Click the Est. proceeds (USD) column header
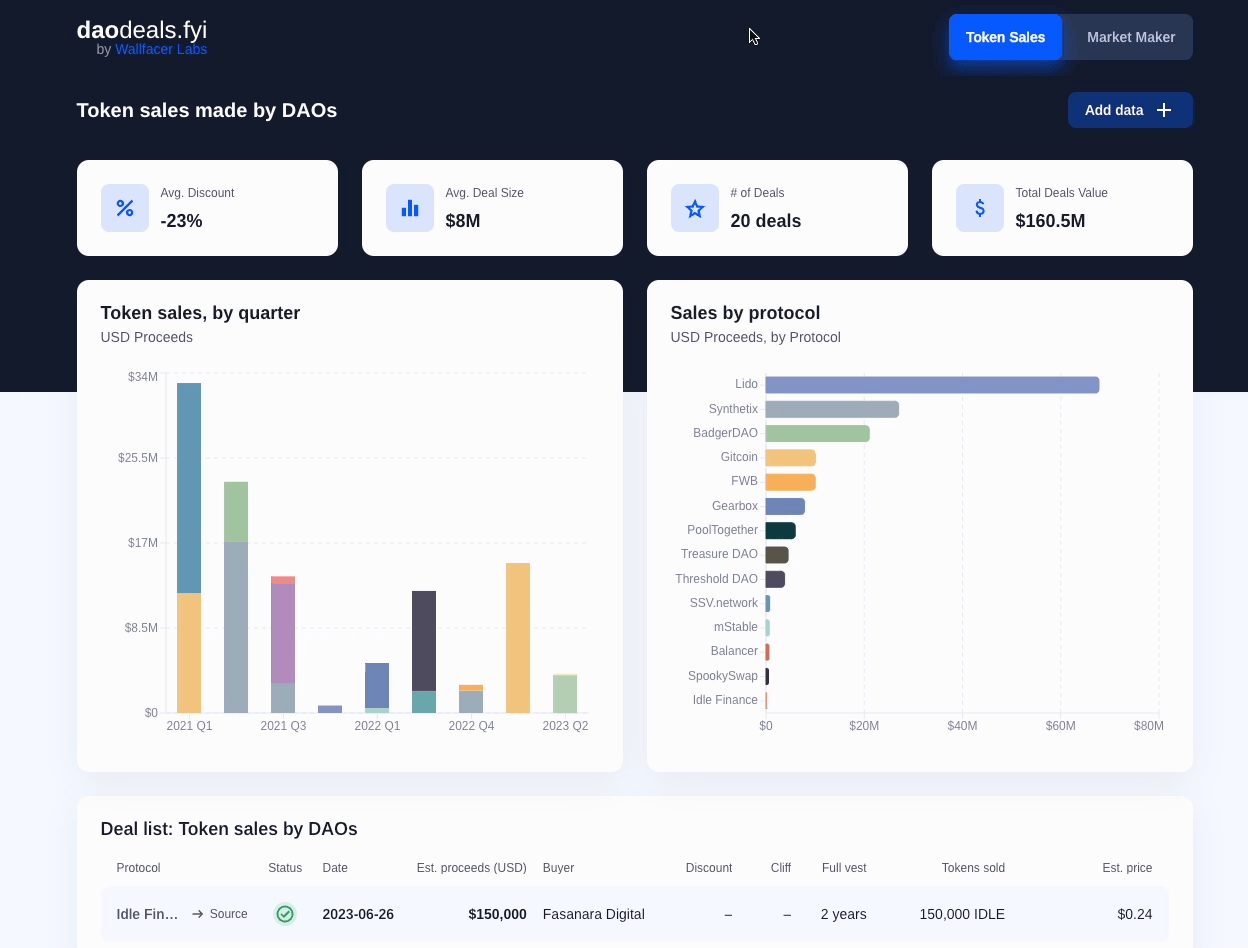1248x948 pixels. tap(472, 868)
